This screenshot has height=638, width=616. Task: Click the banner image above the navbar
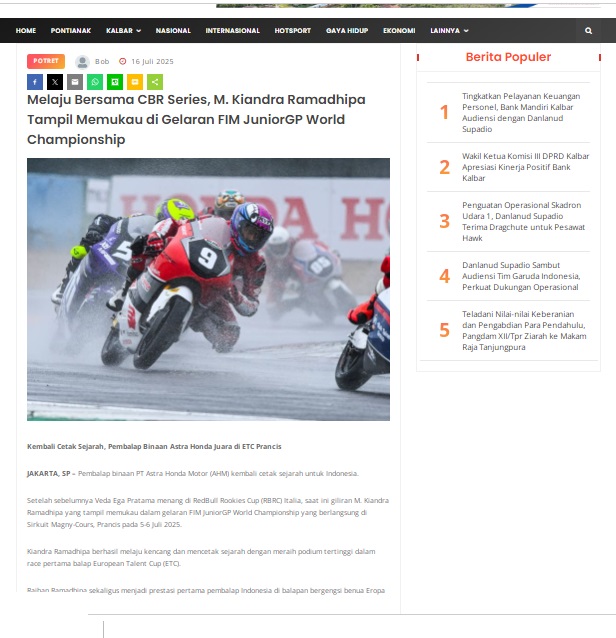point(376,6)
